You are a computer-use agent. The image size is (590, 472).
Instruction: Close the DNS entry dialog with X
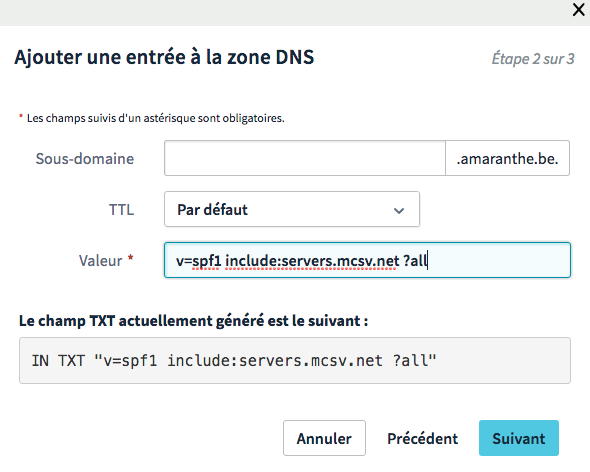click(578, 9)
